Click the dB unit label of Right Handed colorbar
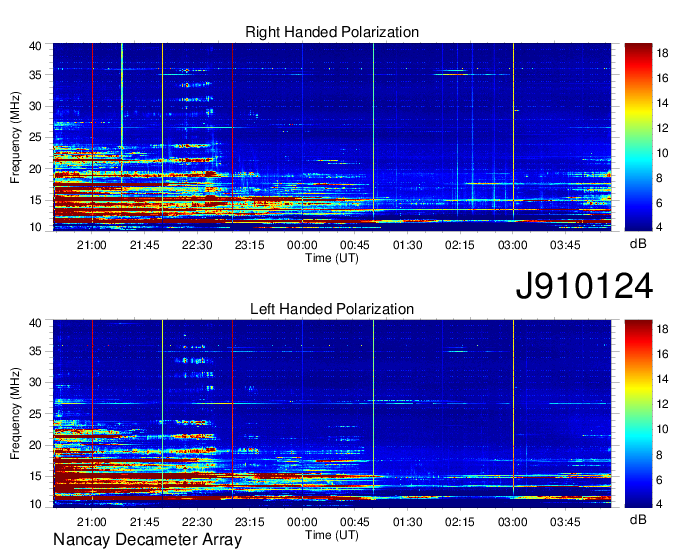Viewport: 680px width, 552px height. click(x=638, y=244)
